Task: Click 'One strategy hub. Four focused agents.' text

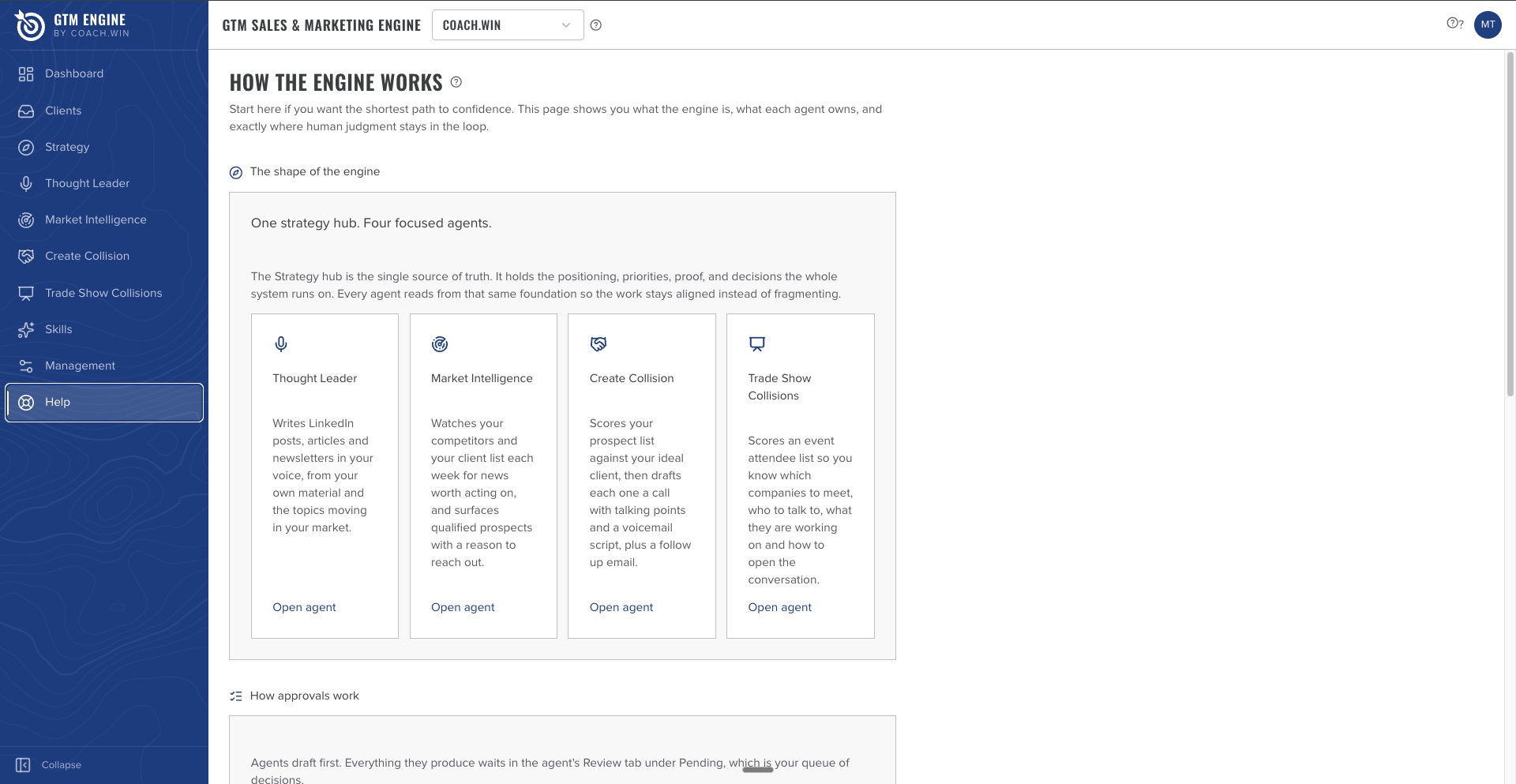Action: point(371,223)
